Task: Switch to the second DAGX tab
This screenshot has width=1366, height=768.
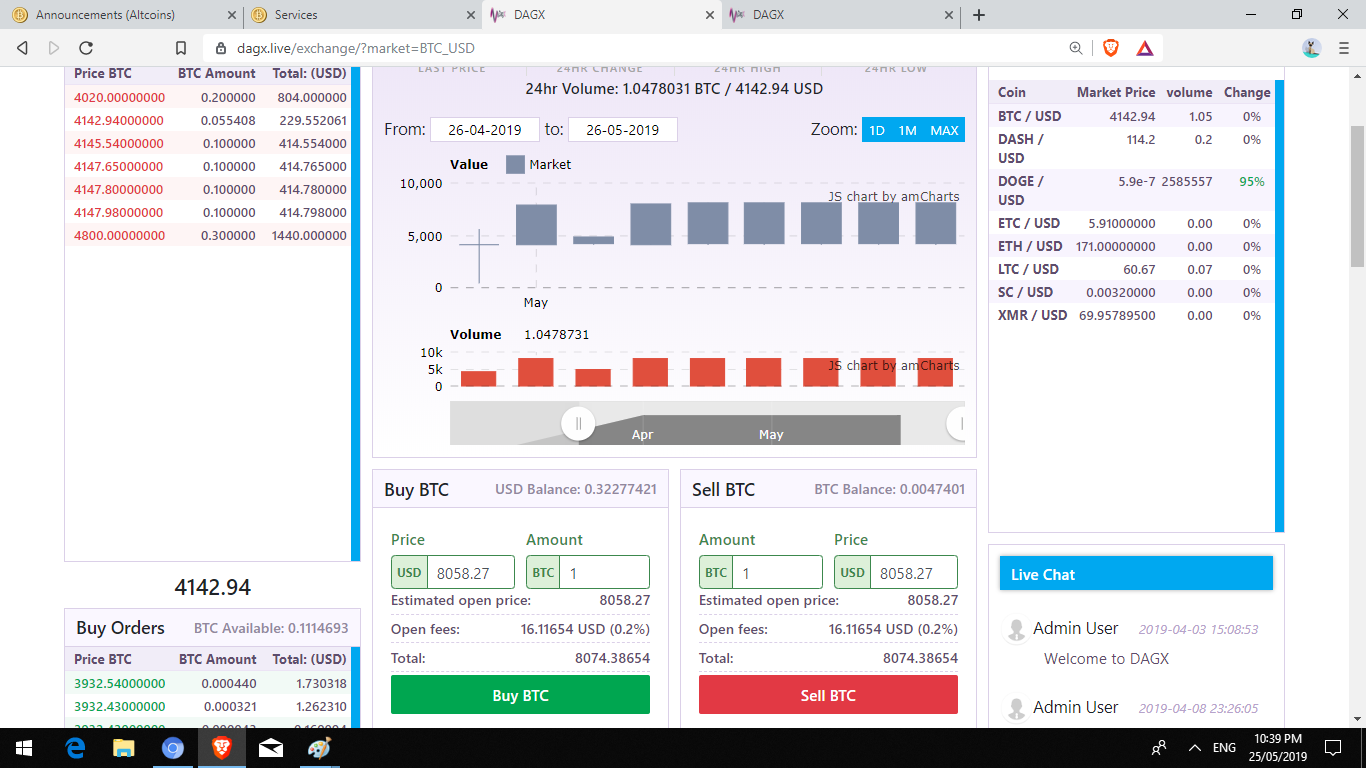Action: (840, 15)
